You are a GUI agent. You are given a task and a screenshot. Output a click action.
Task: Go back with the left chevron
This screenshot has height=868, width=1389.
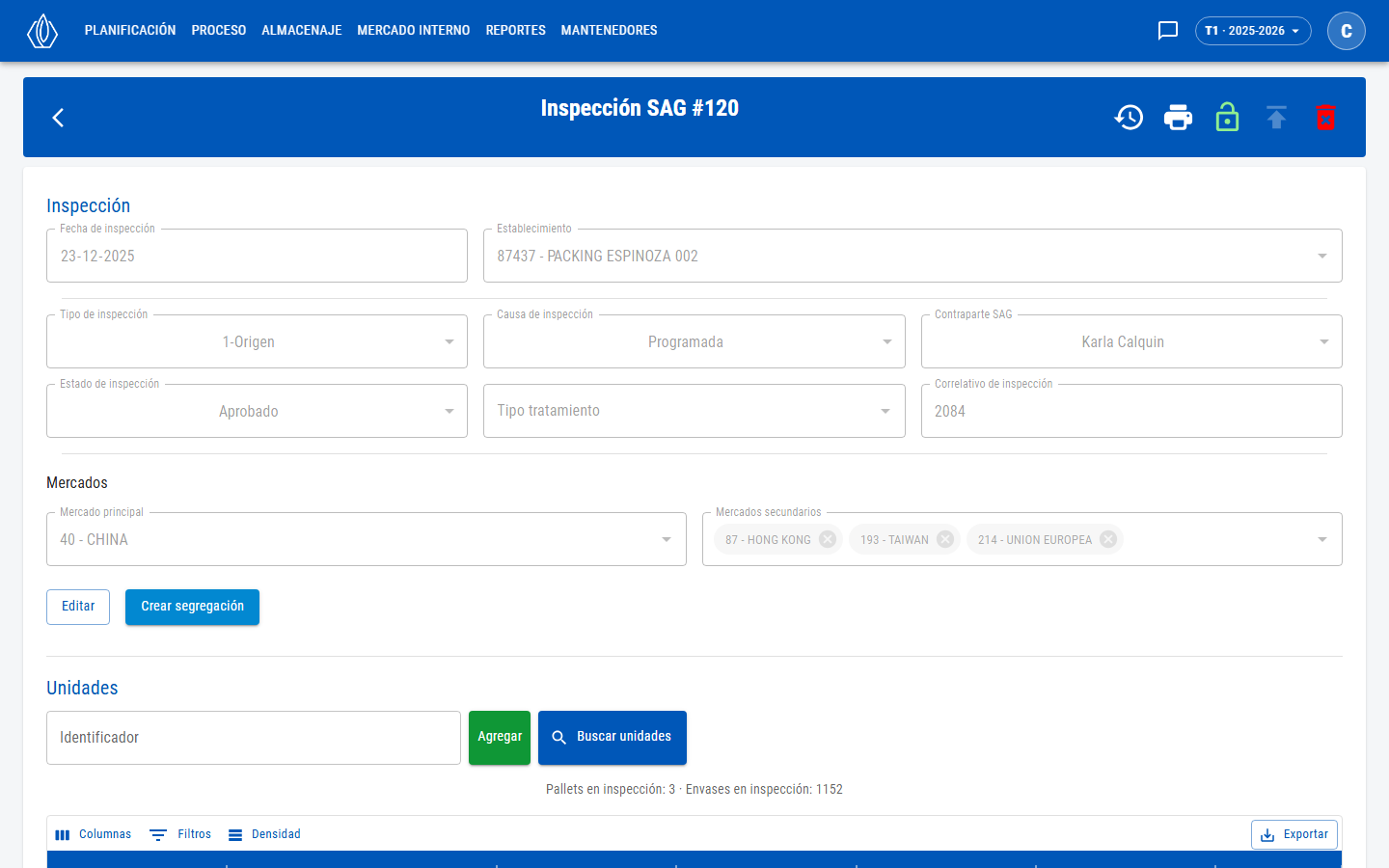[x=58, y=118]
